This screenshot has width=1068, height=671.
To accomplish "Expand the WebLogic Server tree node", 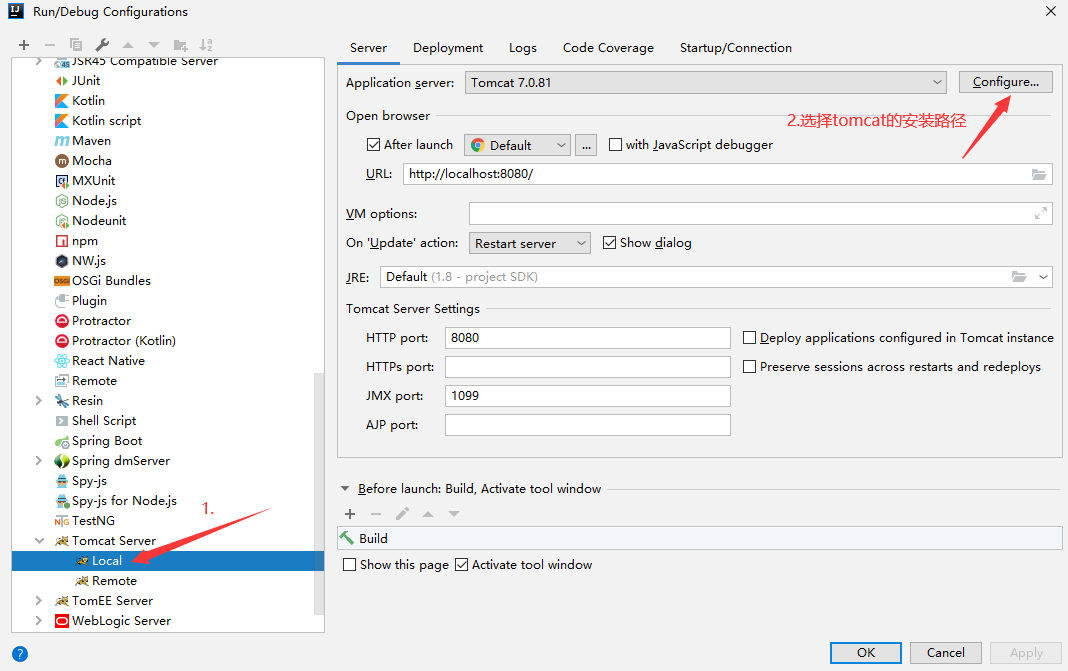I will click(39, 621).
